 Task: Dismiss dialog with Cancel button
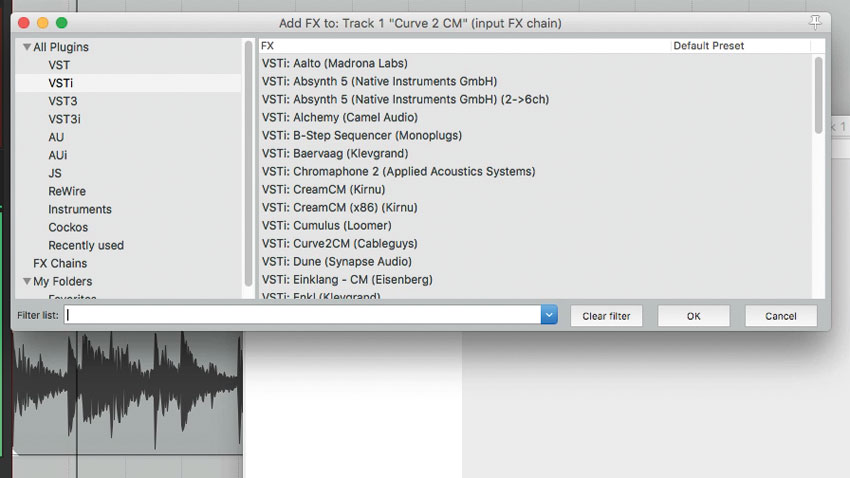click(x=781, y=316)
